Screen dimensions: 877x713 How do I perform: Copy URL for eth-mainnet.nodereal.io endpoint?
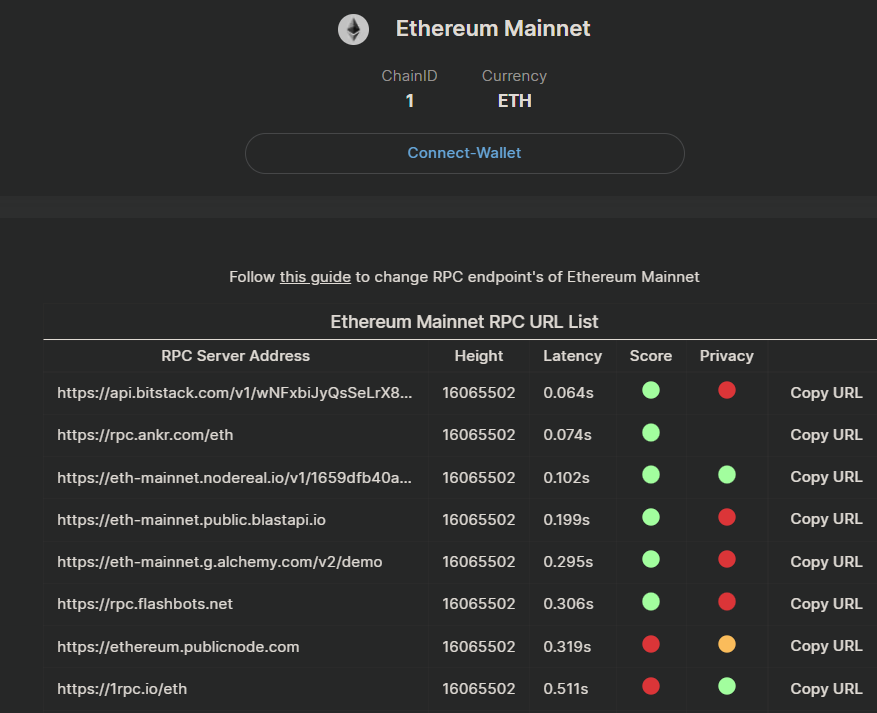click(x=826, y=477)
